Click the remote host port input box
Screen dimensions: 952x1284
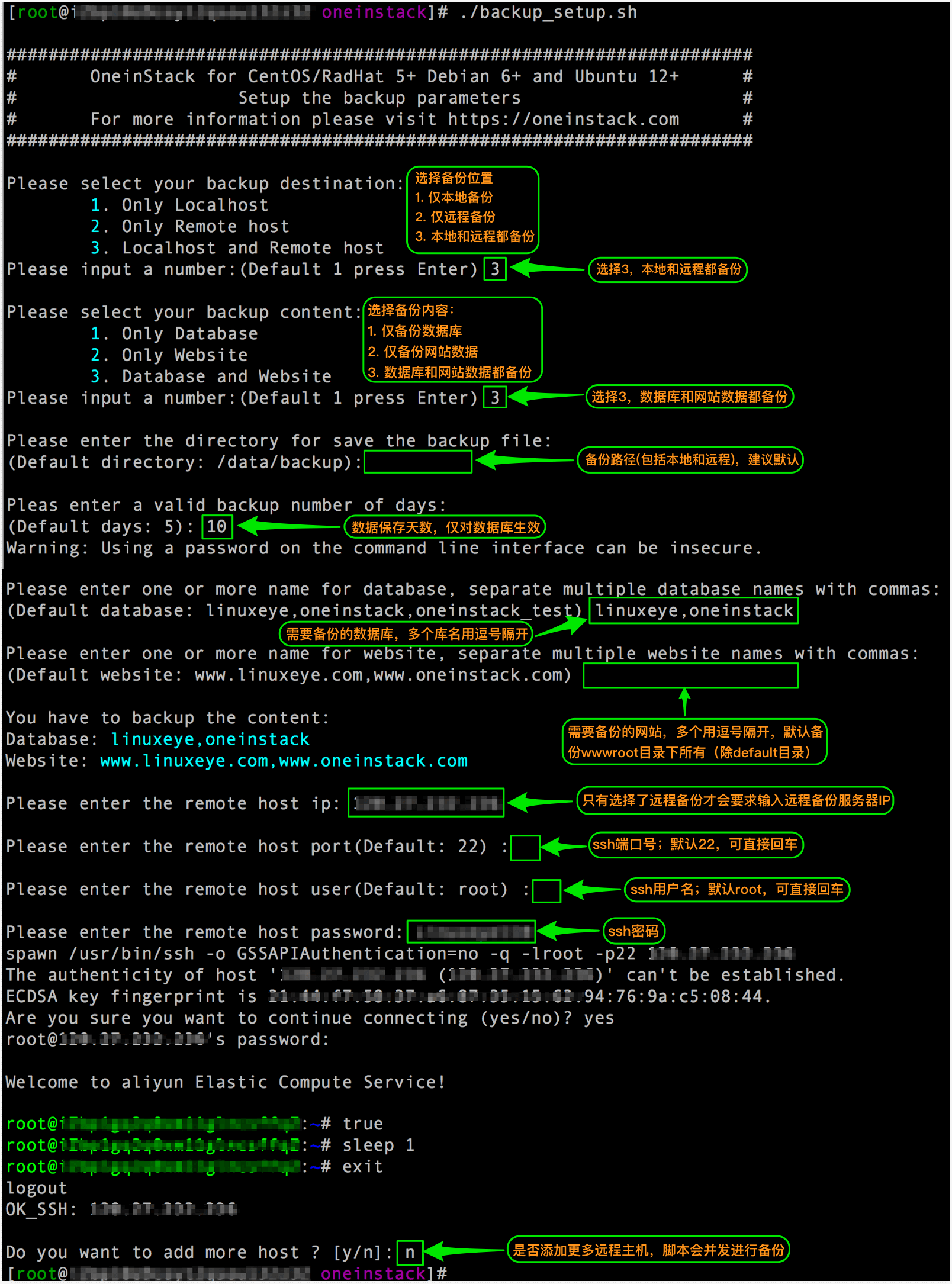(525, 848)
